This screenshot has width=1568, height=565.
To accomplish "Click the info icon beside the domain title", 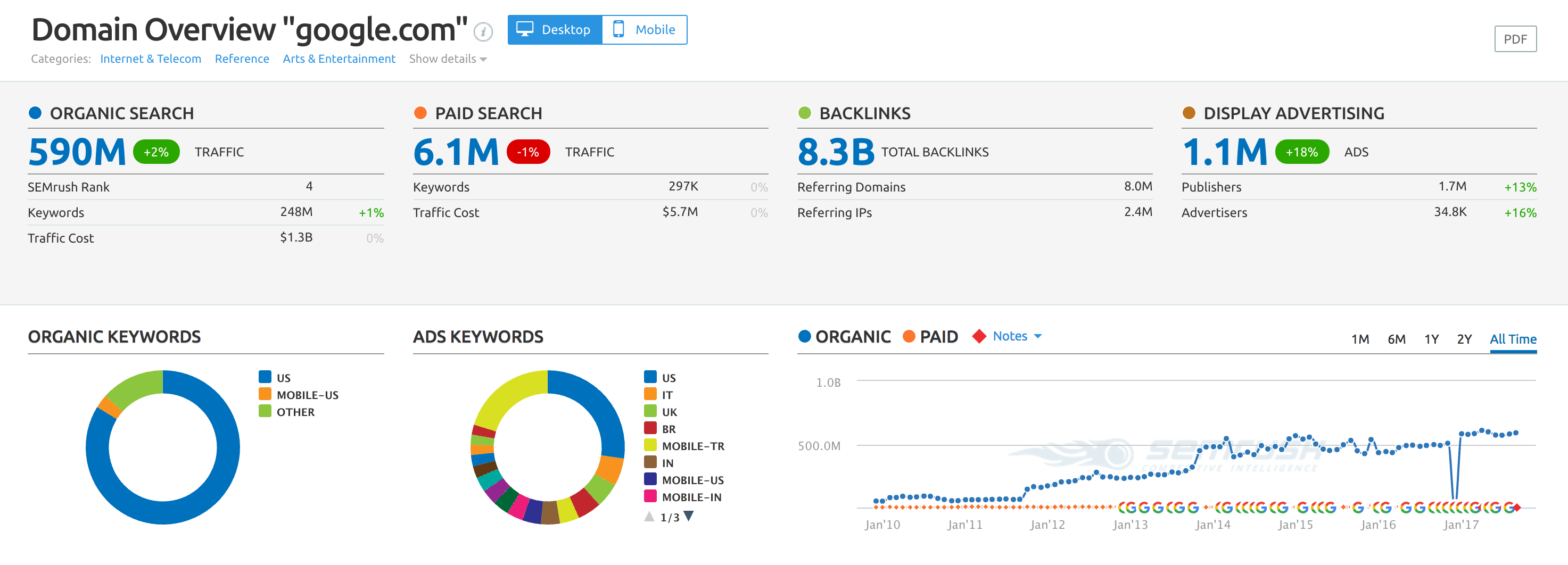I will [x=483, y=31].
